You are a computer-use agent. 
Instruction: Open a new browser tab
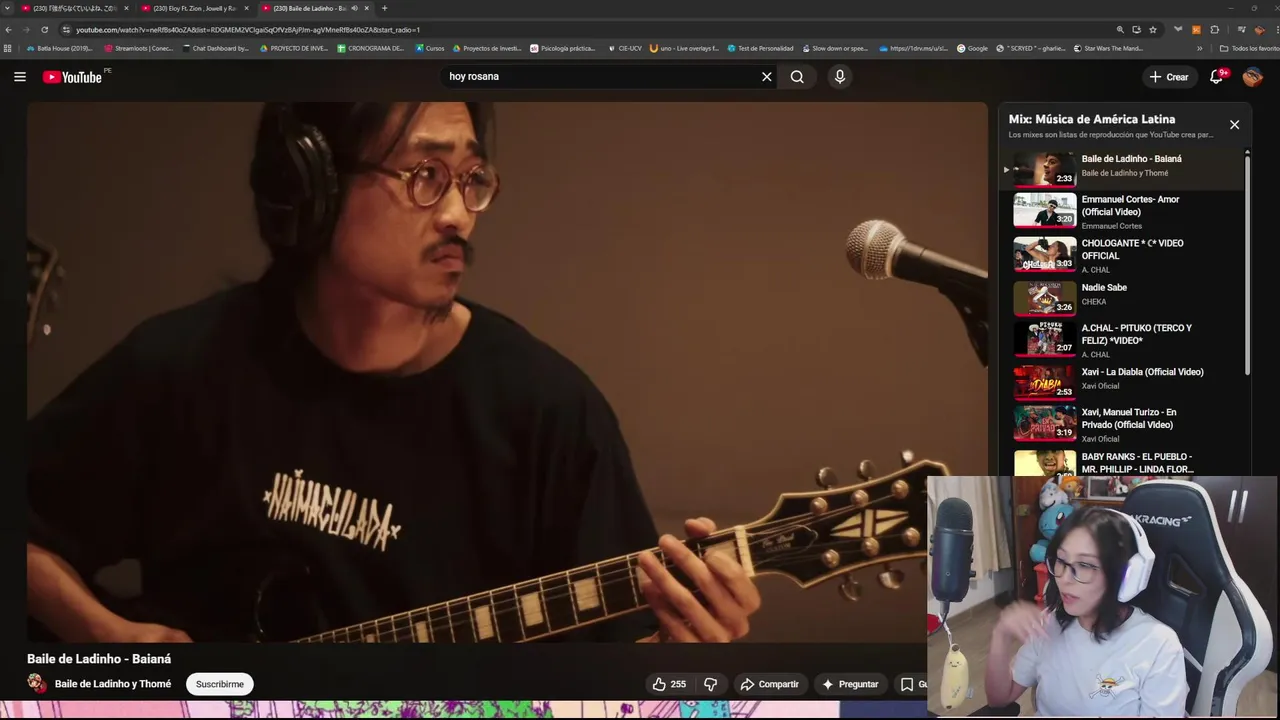click(x=384, y=8)
